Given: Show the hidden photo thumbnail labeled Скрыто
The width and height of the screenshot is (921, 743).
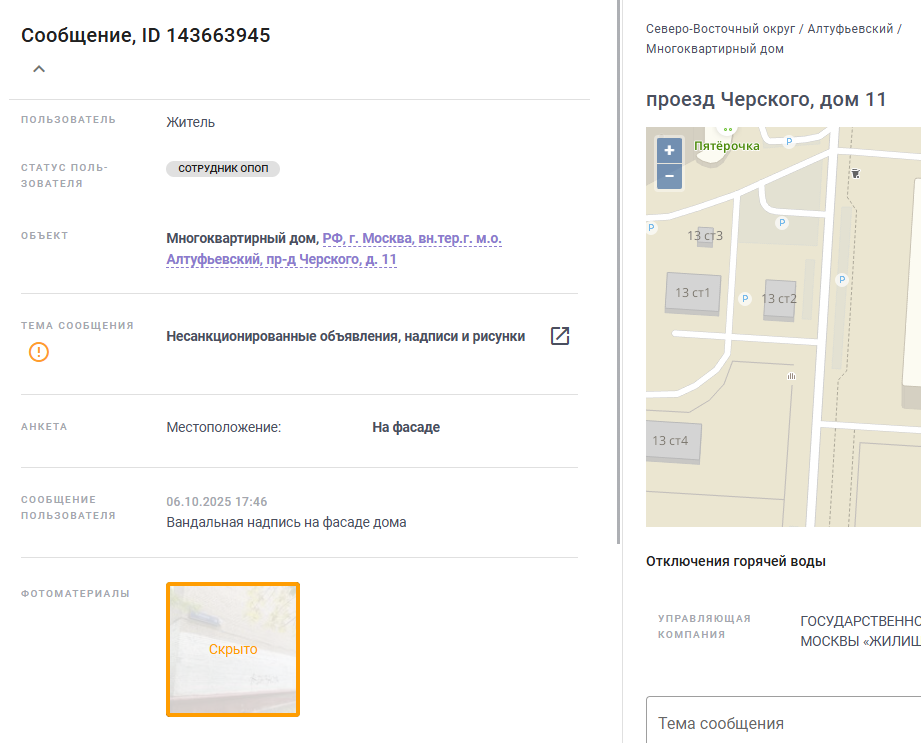Looking at the screenshot, I should coord(233,649).
